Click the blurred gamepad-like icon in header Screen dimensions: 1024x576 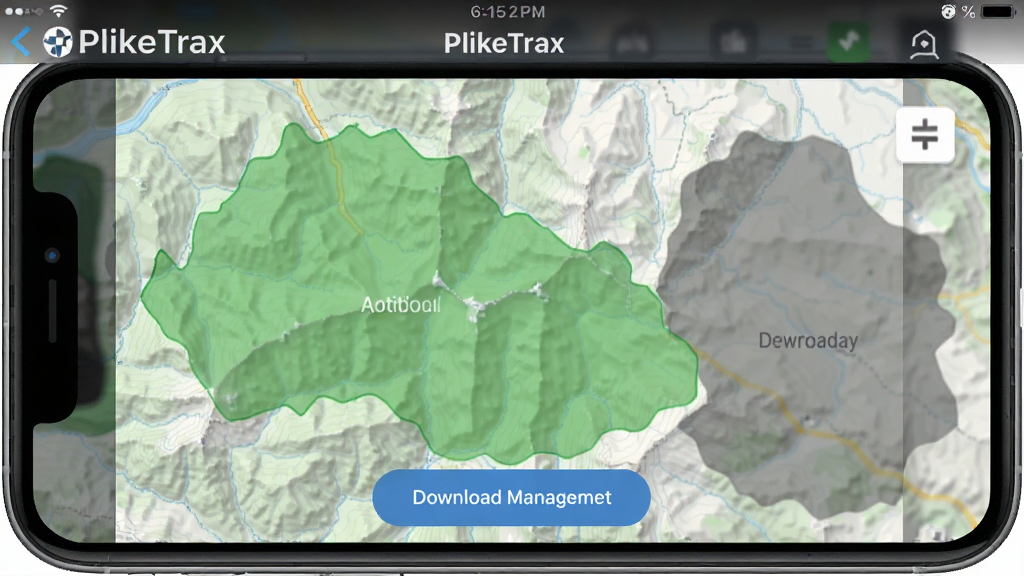[x=632, y=44]
